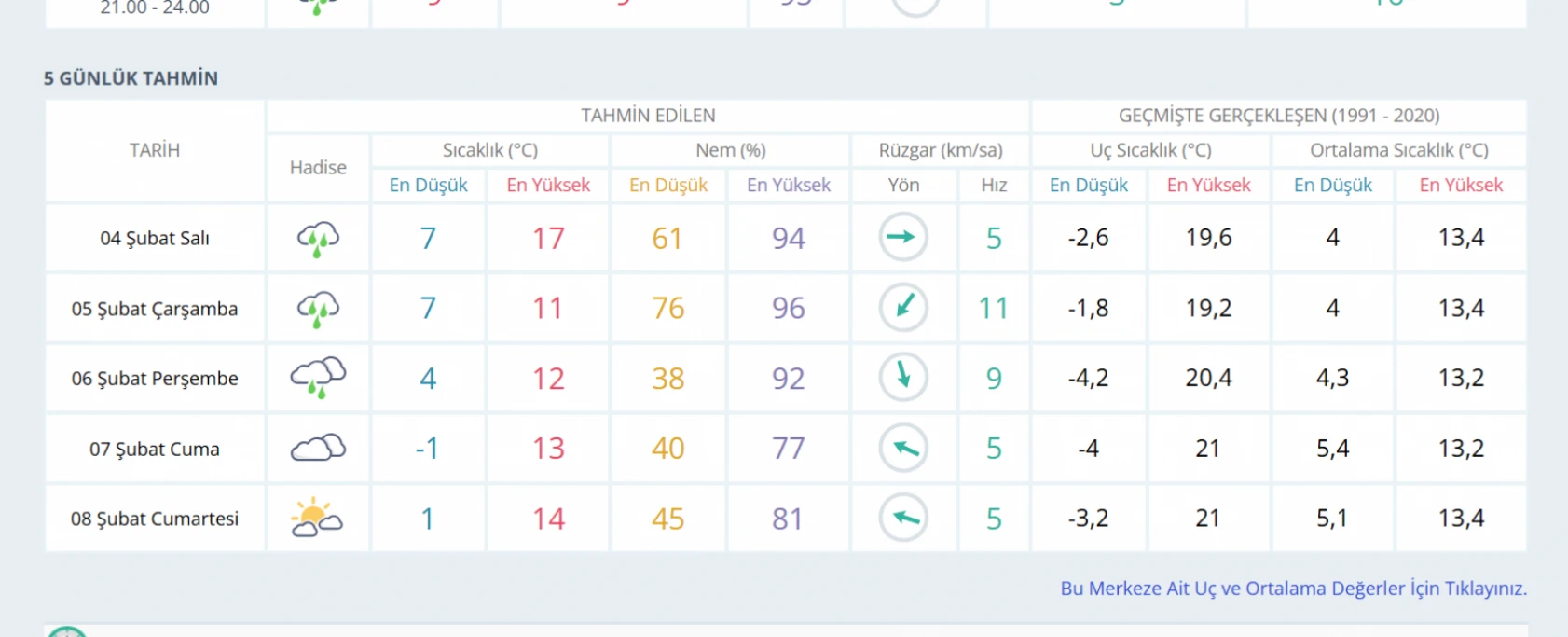Click wind direction arrow for 08 Şubat Cumartesi
Image resolution: width=1568 pixels, height=637 pixels.
902,518
